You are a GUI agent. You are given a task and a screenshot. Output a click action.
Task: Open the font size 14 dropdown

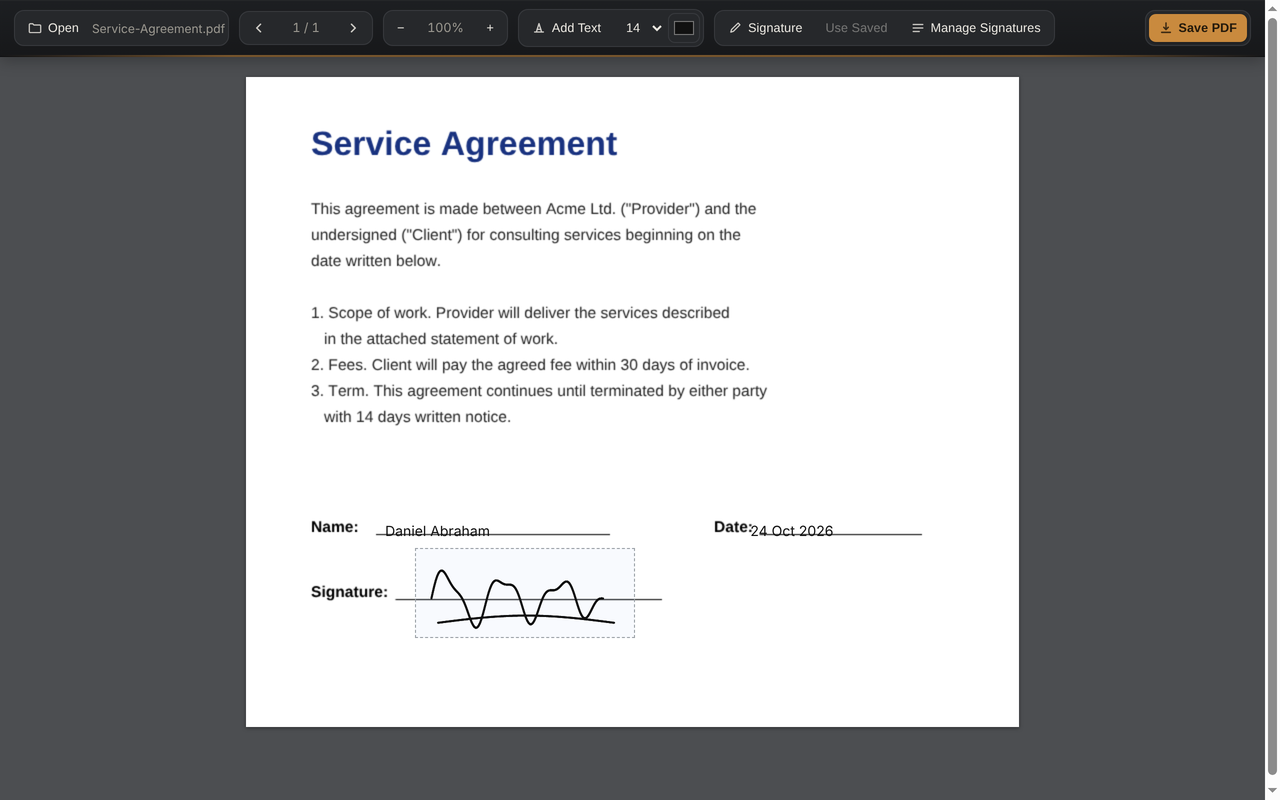pos(643,28)
